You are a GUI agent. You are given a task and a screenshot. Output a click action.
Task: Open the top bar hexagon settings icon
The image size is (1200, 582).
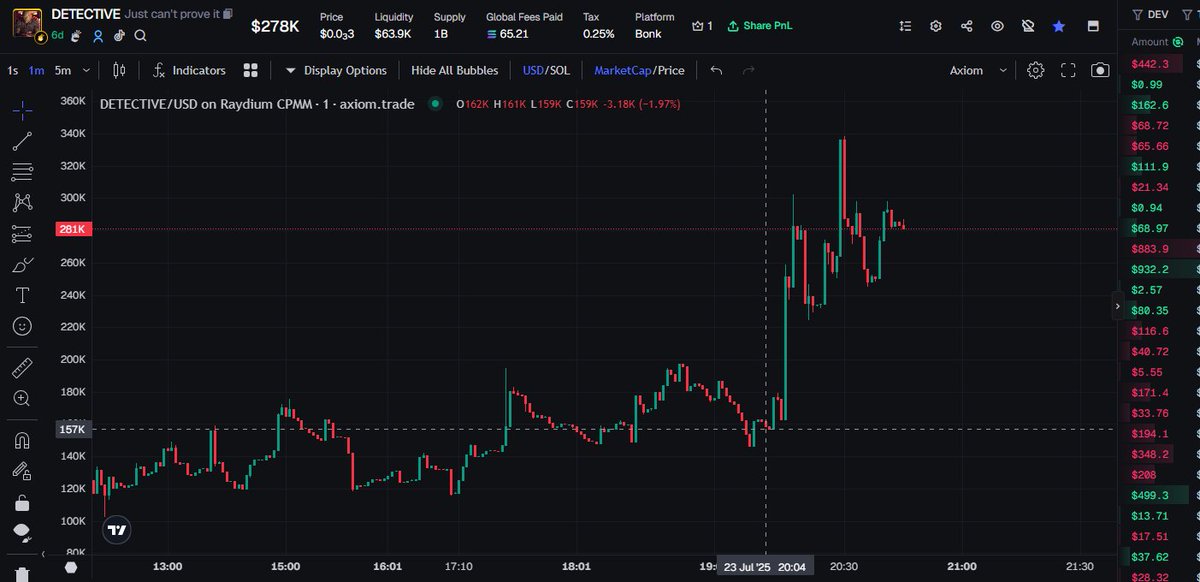pos(935,26)
